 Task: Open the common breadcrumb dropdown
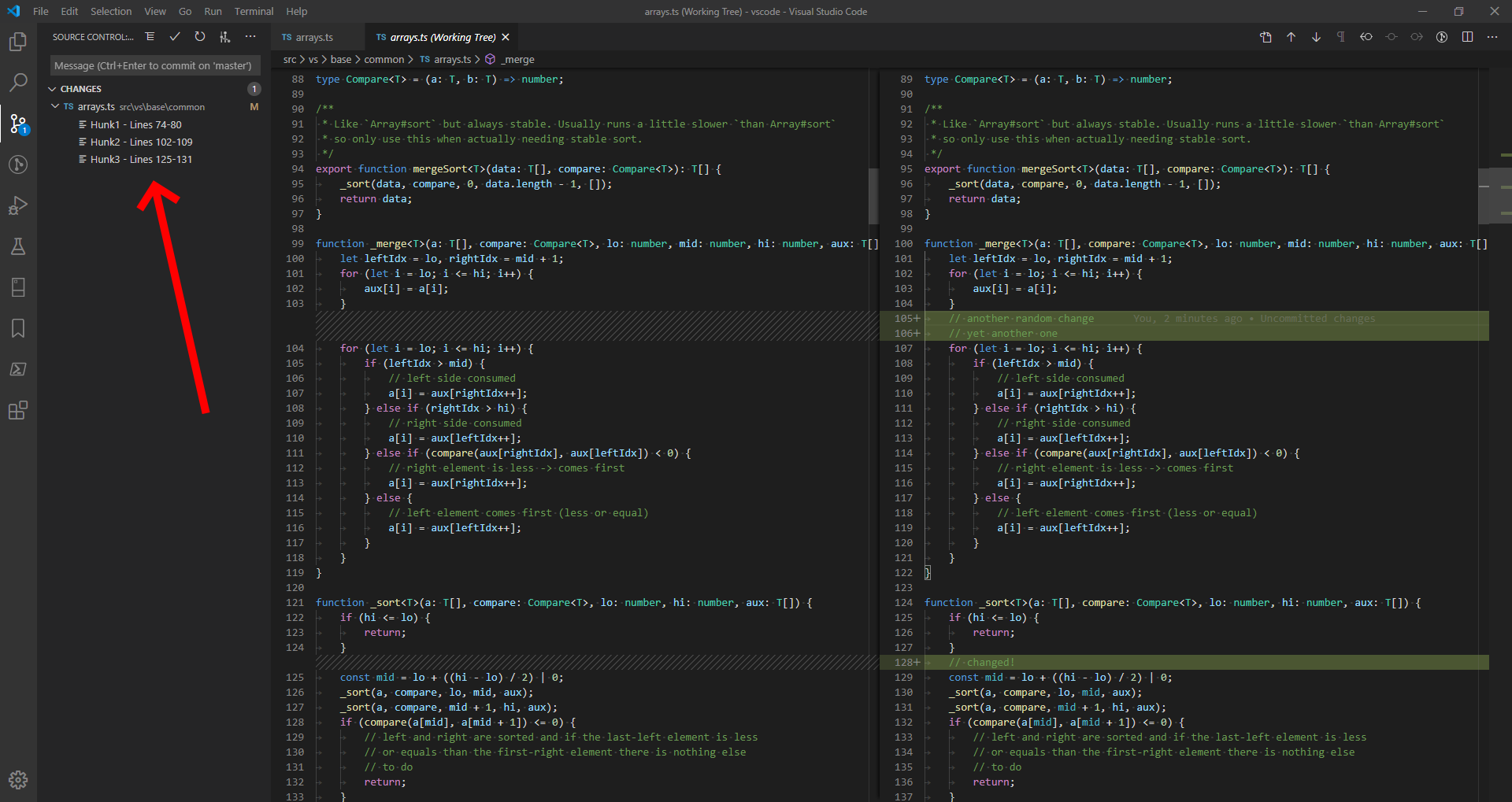point(385,59)
